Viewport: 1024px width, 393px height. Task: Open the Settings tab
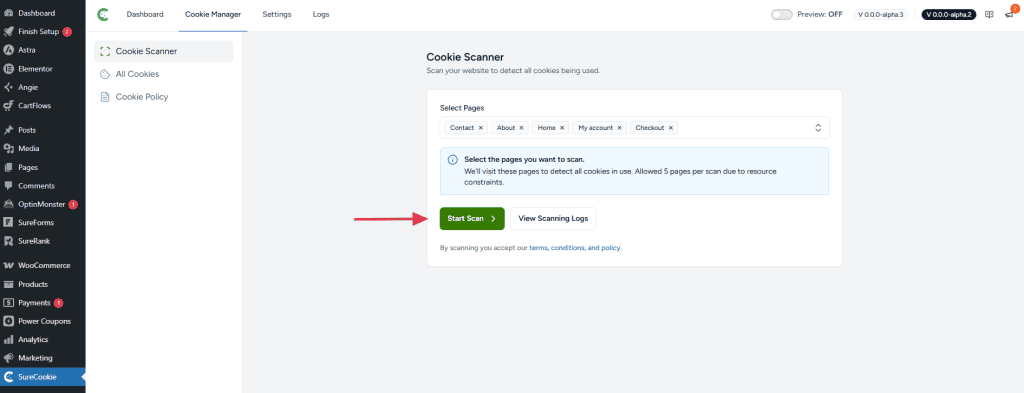(277, 14)
